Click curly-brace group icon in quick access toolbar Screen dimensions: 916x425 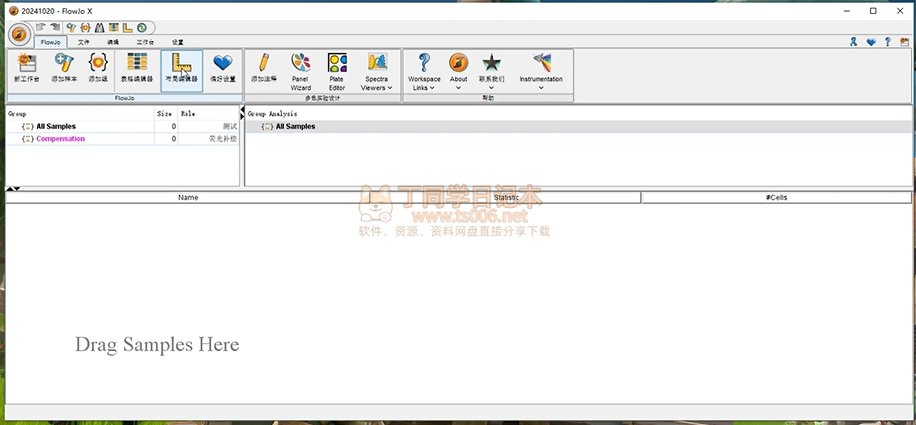(x=85, y=27)
